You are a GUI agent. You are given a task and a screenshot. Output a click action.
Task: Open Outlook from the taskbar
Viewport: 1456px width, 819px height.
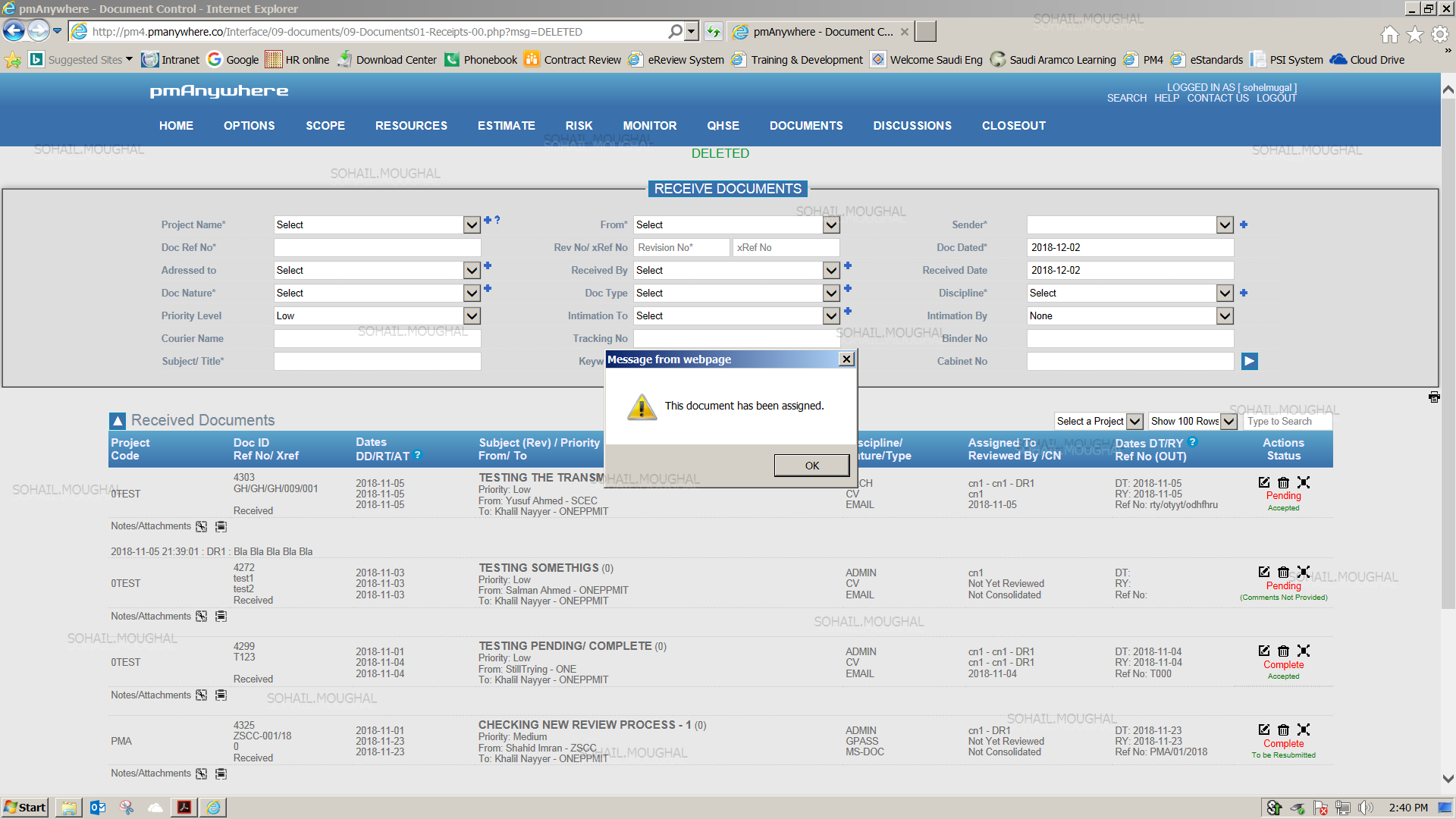tap(98, 808)
